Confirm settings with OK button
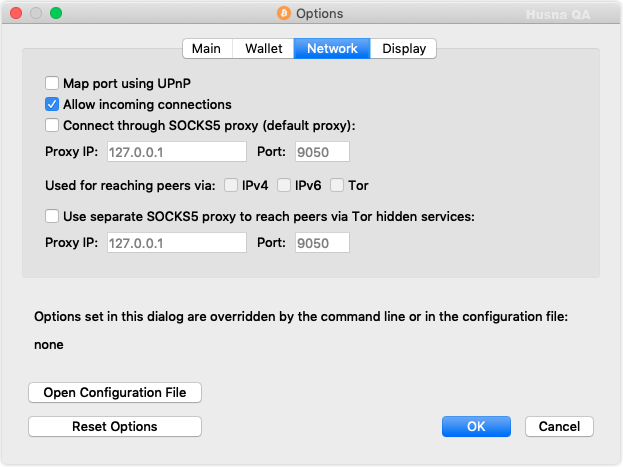Screen dimensions: 623x467 (476, 426)
